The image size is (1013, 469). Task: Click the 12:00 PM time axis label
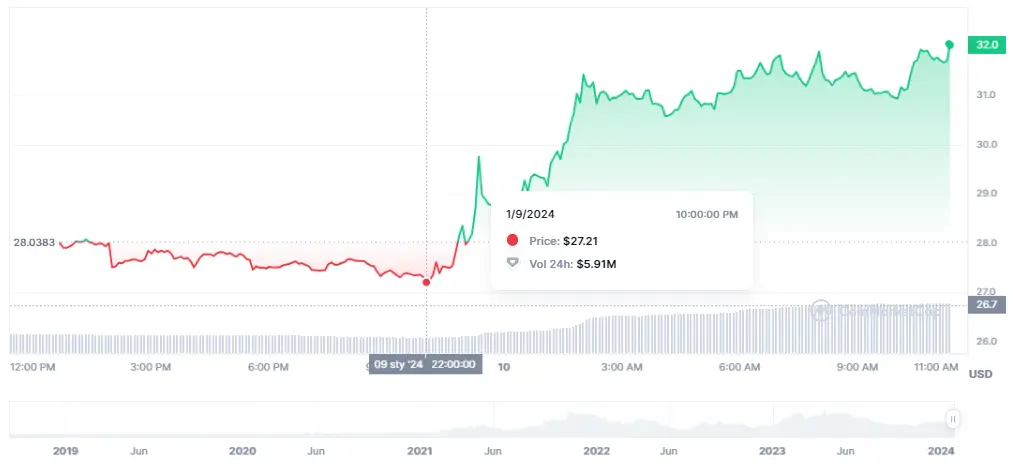click(x=32, y=368)
